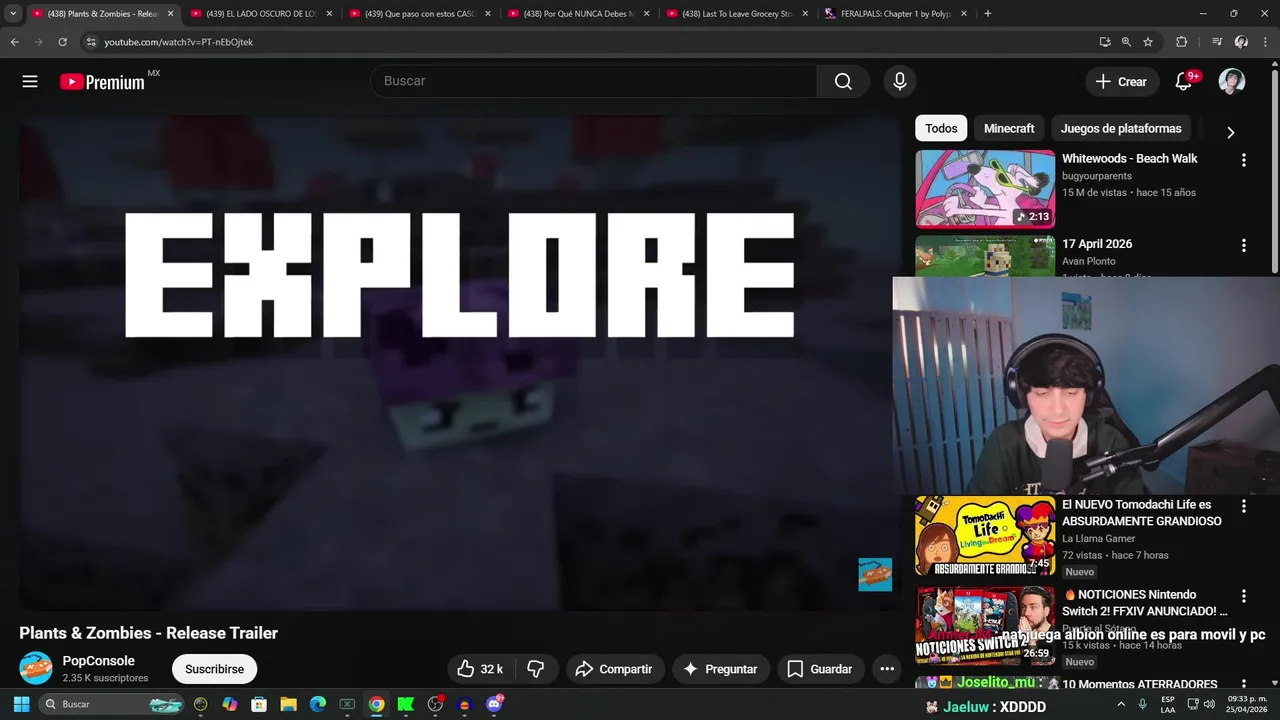Open Whitewoods Beach Walk thumbnail
This screenshot has height=720, width=1280.
pyautogui.click(x=985, y=189)
